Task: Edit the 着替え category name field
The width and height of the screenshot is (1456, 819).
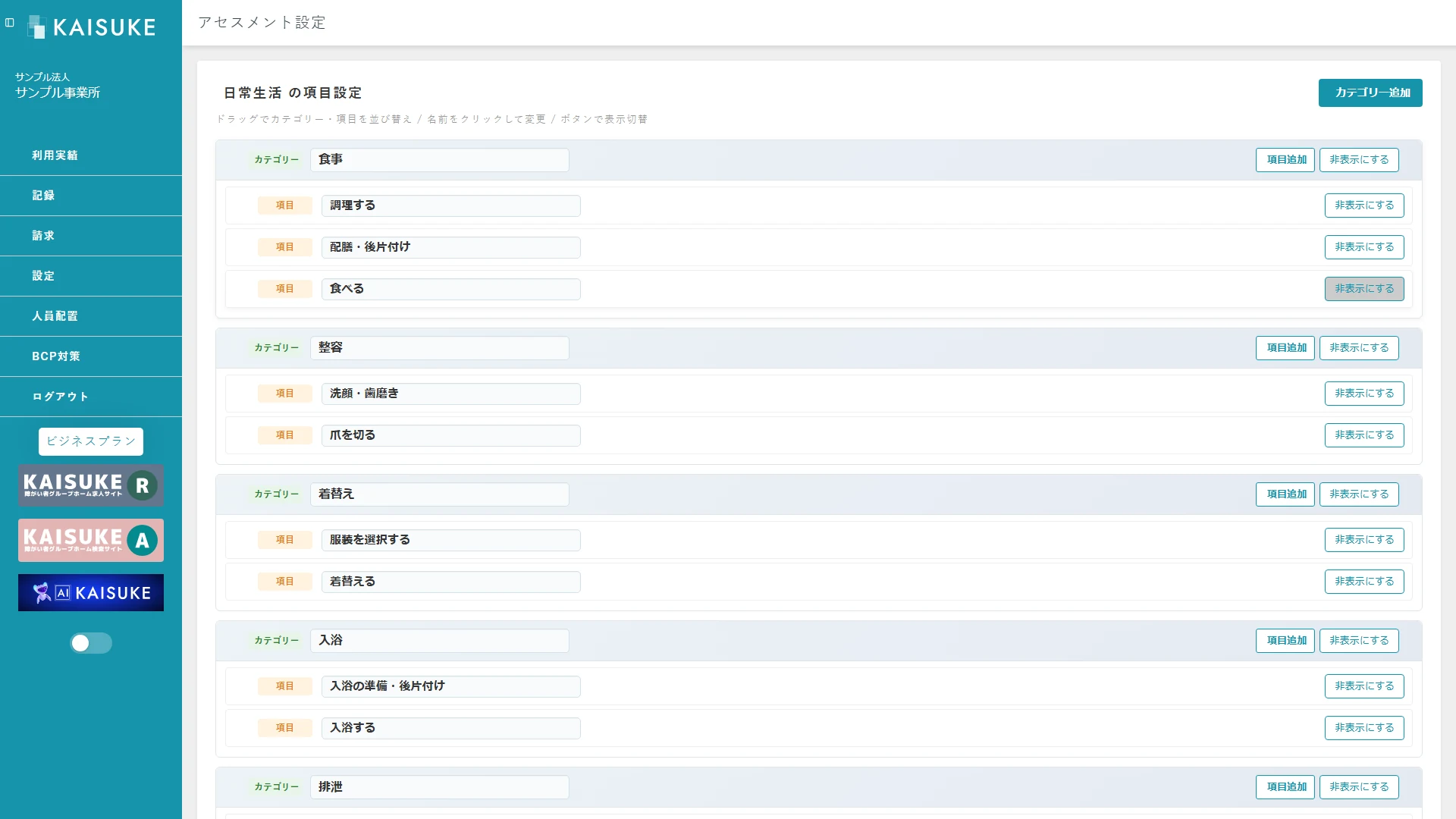Action: [440, 494]
